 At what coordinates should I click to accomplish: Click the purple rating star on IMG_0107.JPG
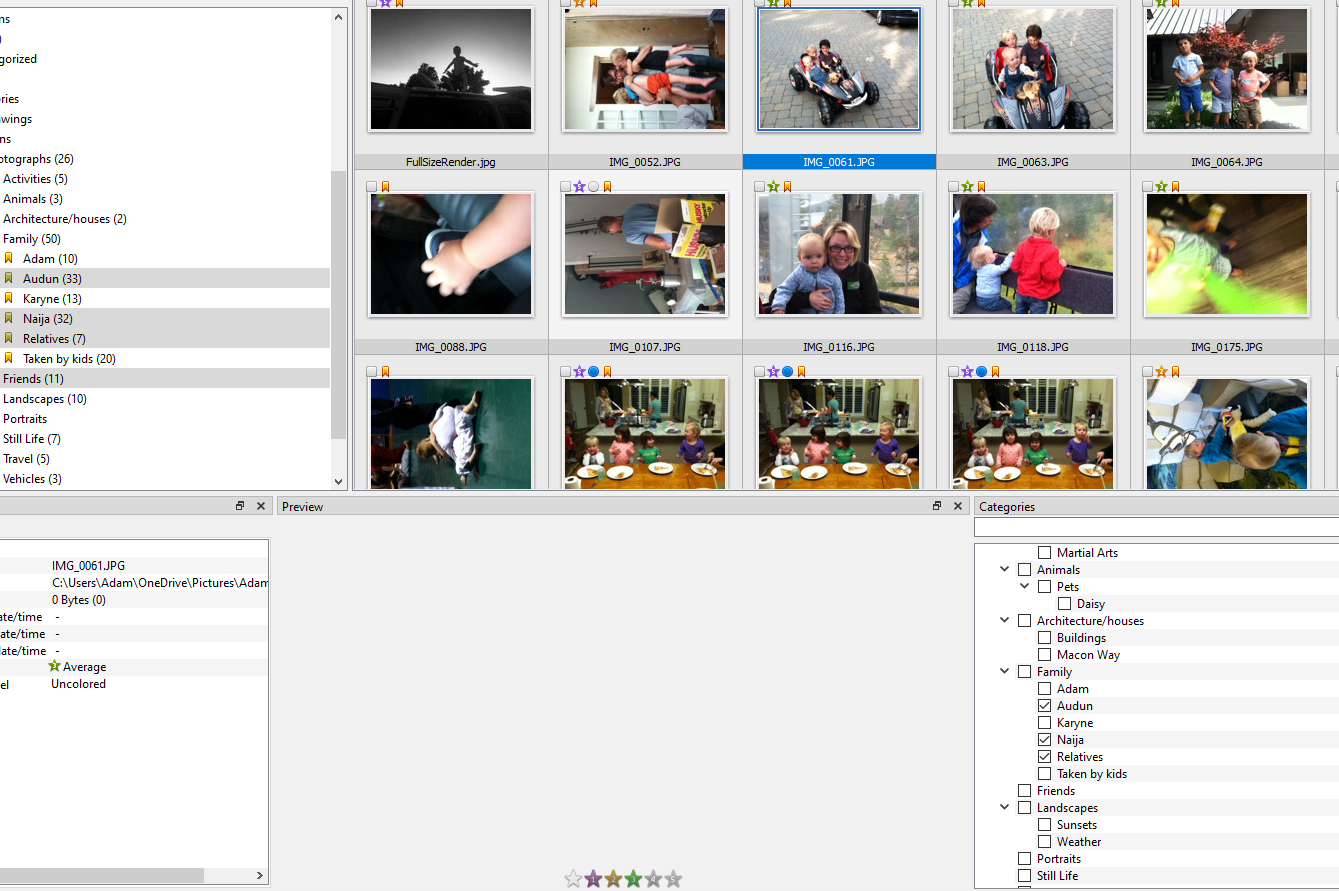pyautogui.click(x=579, y=187)
